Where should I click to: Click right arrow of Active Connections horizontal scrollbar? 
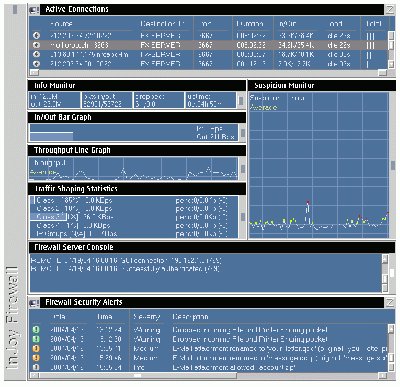(383, 72)
